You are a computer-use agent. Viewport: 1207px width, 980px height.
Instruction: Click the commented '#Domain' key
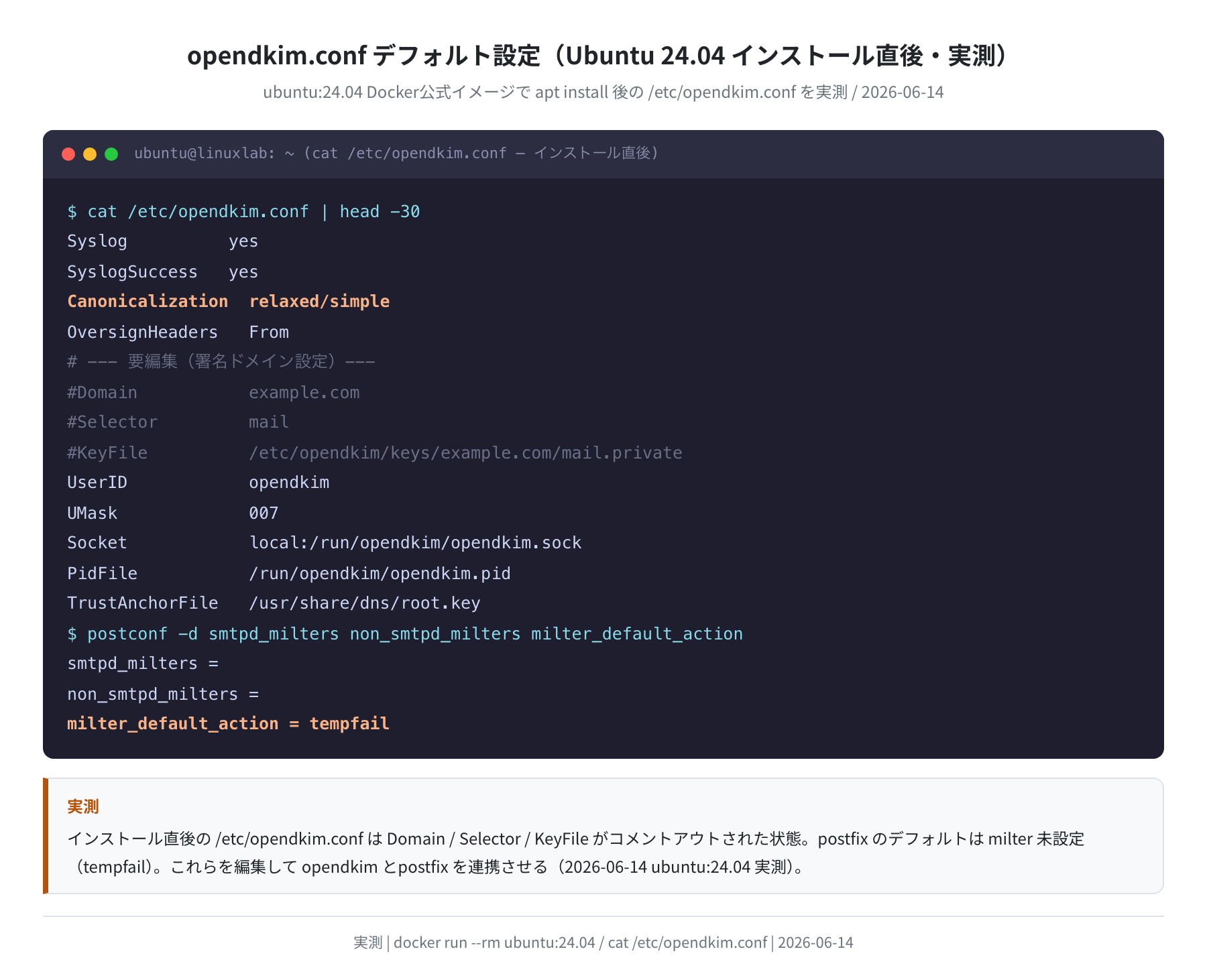(102, 393)
